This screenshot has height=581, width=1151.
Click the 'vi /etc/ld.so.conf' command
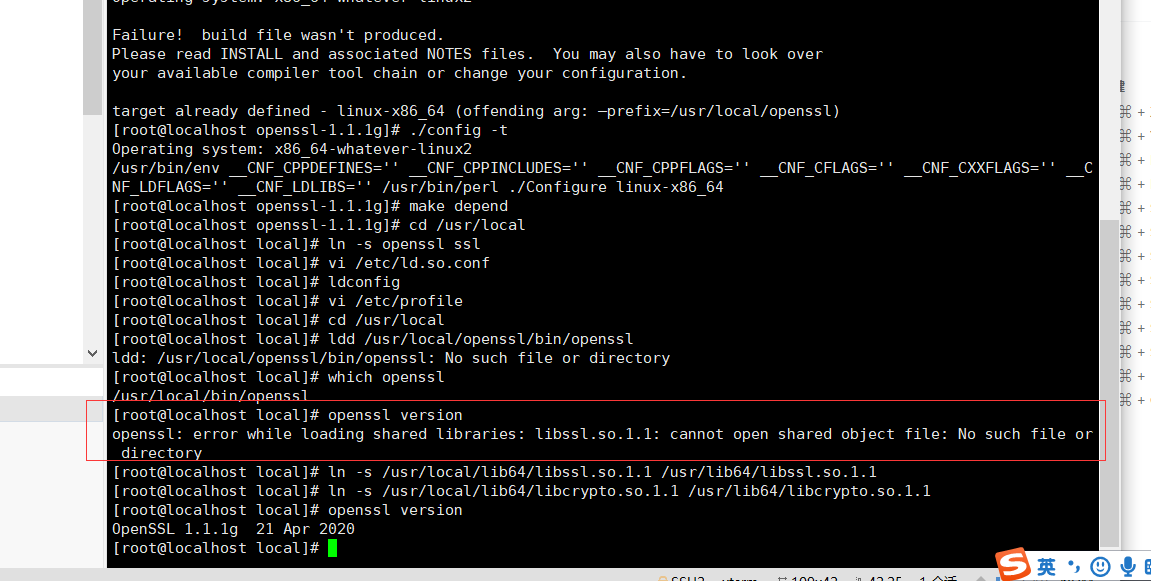[408, 263]
